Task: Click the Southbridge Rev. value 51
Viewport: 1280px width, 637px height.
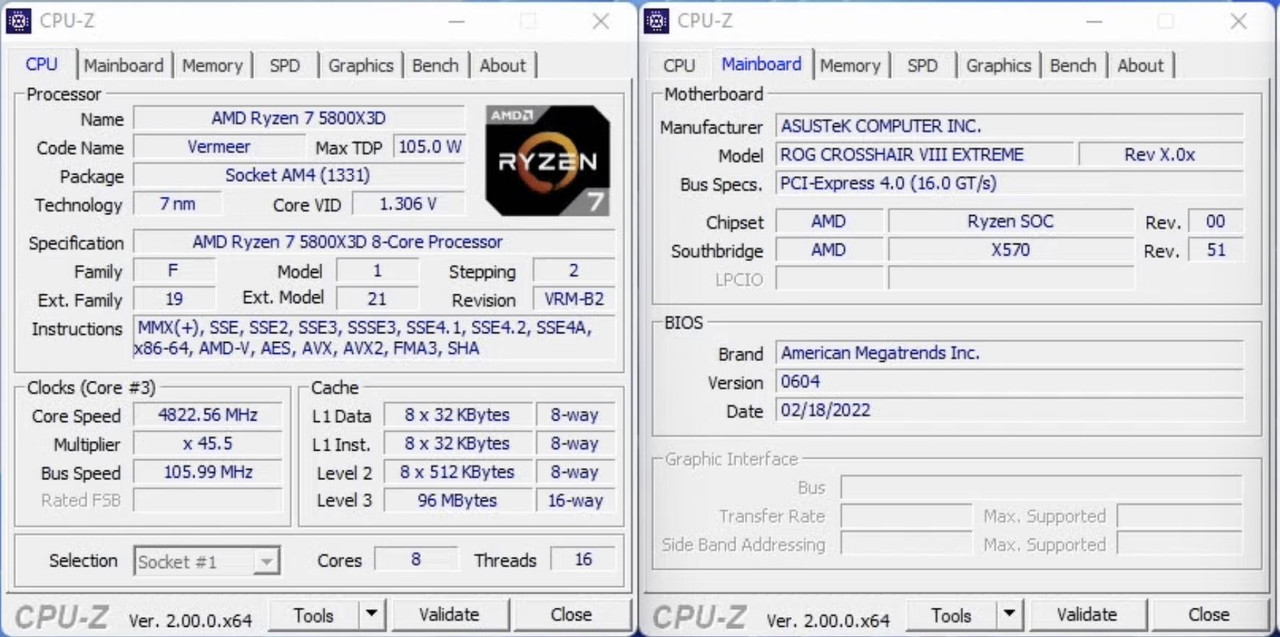Action: coord(1216,250)
